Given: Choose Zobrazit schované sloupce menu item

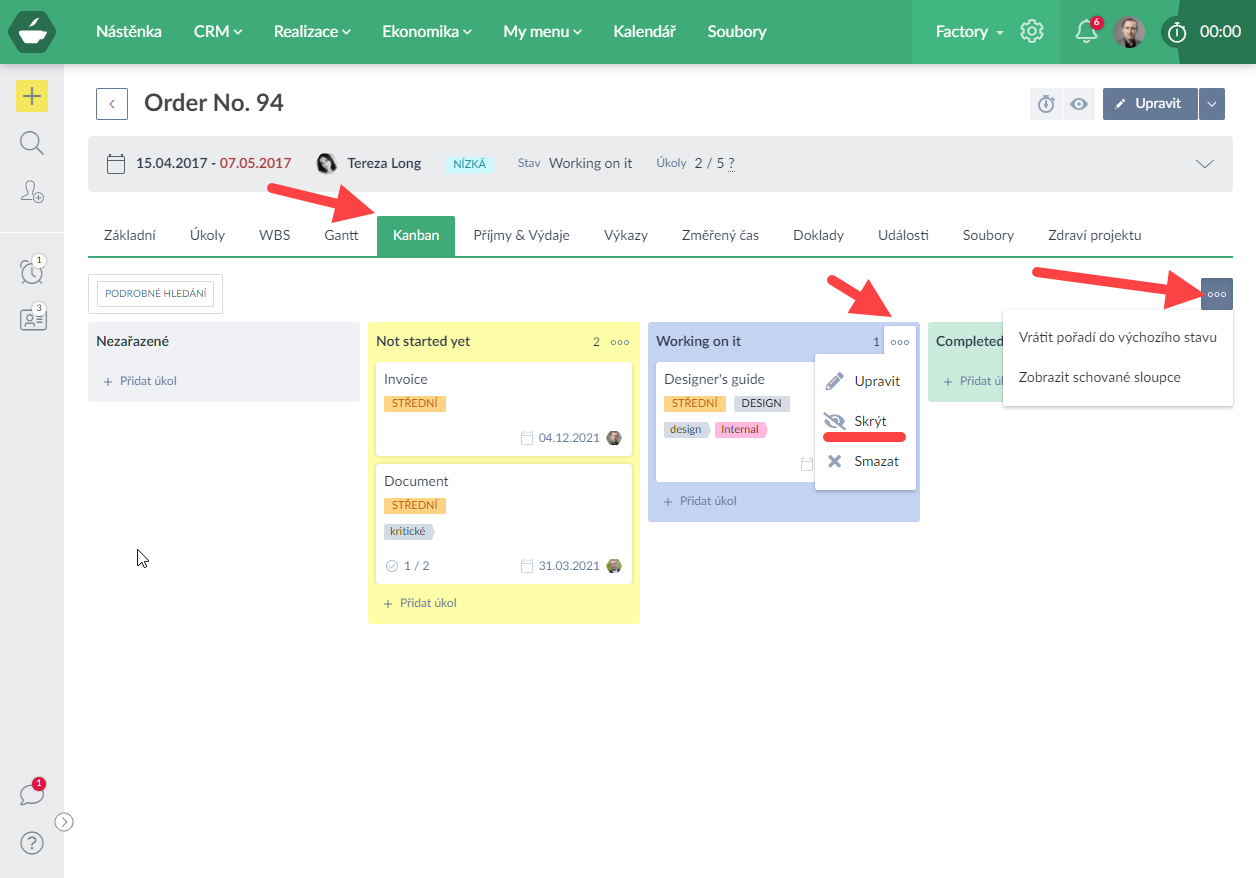Looking at the screenshot, I should (x=1099, y=378).
